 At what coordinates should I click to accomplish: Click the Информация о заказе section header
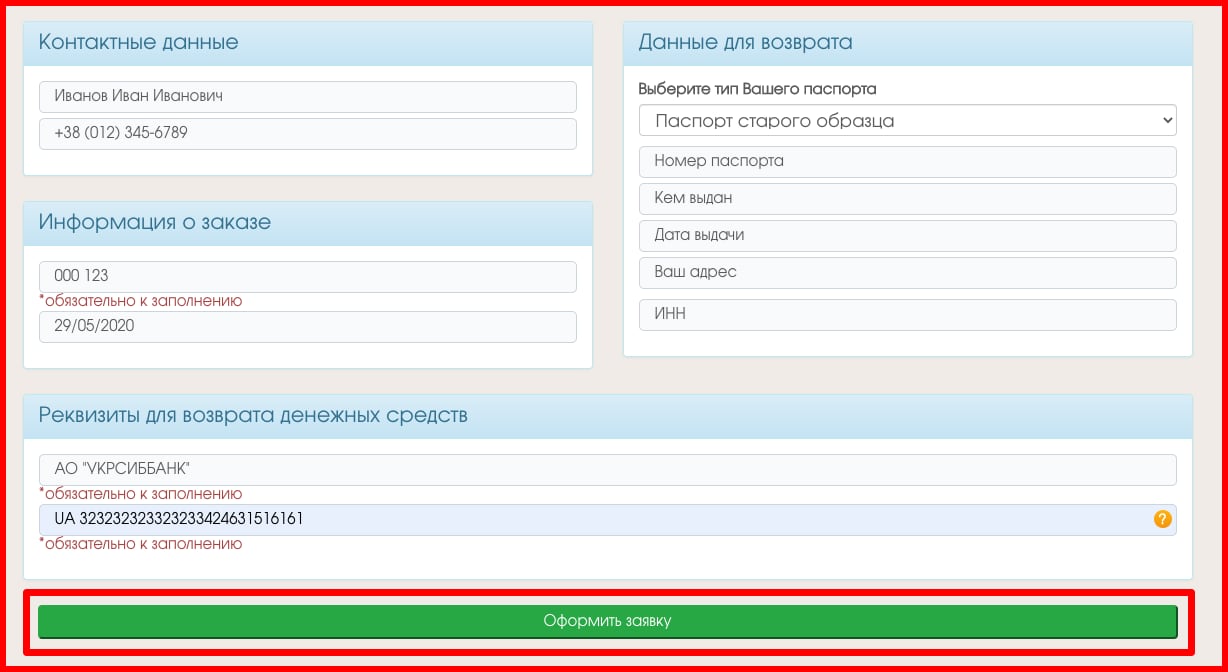click(x=155, y=222)
